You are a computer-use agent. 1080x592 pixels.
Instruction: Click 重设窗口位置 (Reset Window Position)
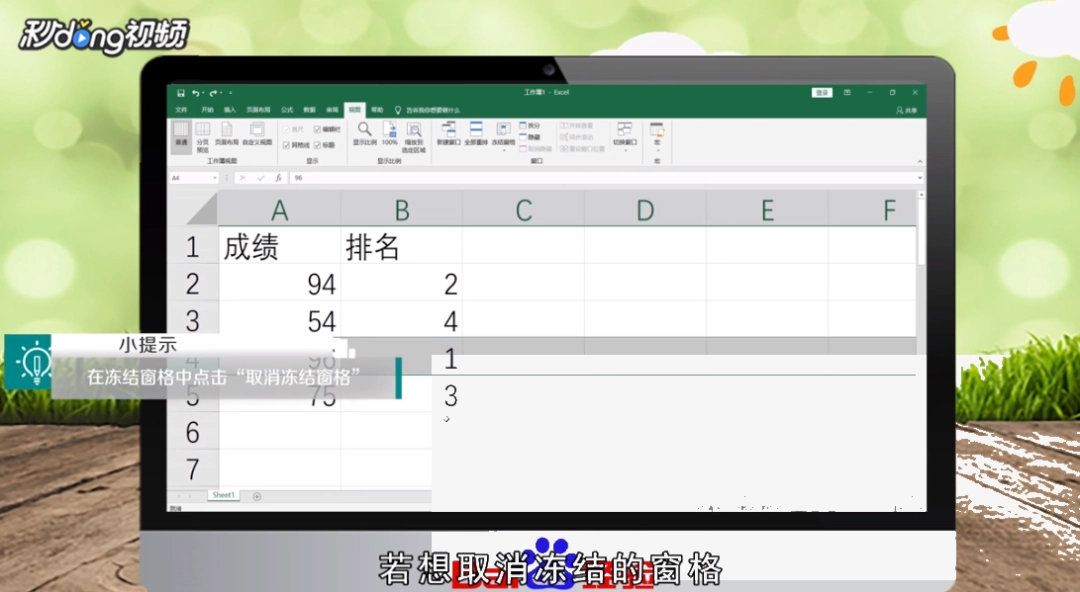[583, 148]
